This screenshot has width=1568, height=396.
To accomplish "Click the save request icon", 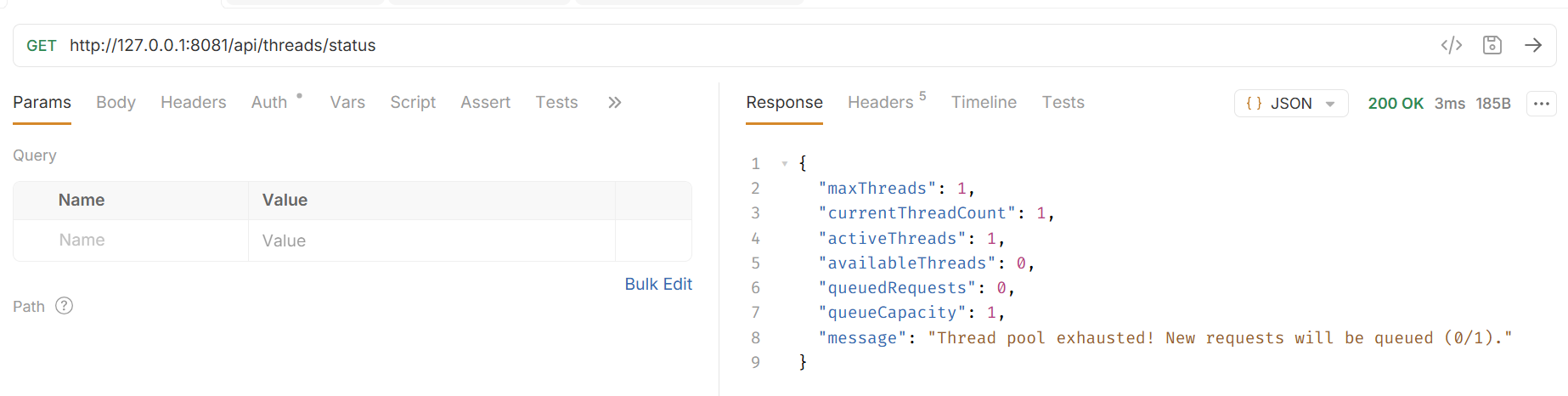I will [x=1492, y=45].
